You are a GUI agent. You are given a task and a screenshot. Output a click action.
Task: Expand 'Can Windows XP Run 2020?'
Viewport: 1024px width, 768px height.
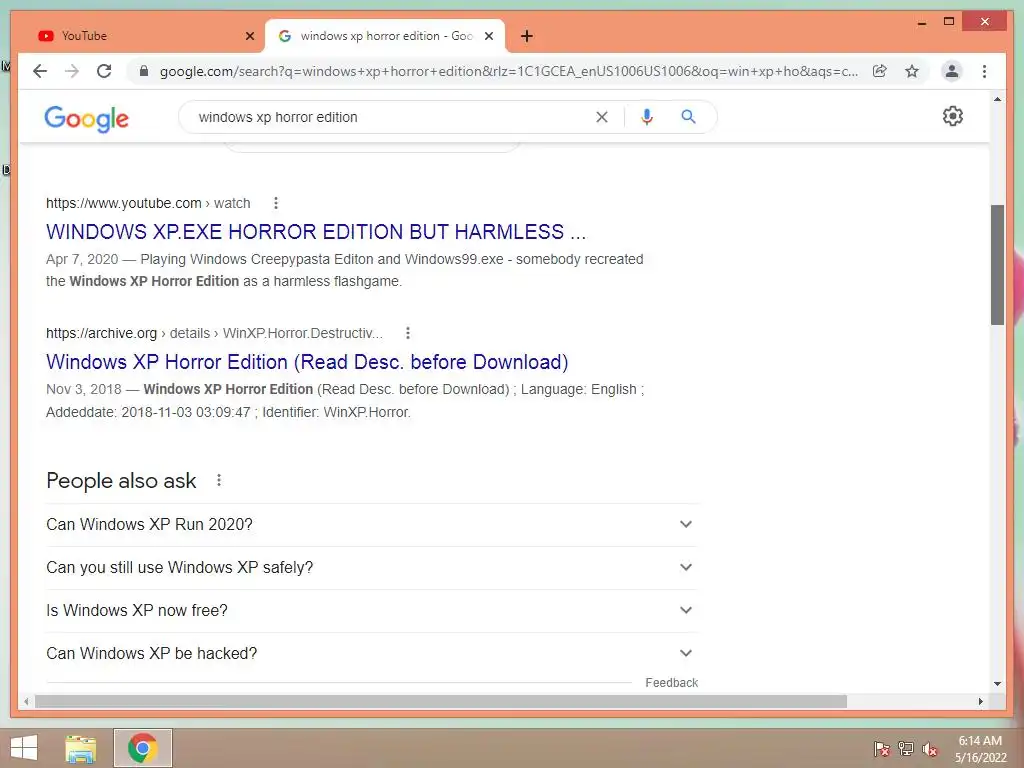372,524
